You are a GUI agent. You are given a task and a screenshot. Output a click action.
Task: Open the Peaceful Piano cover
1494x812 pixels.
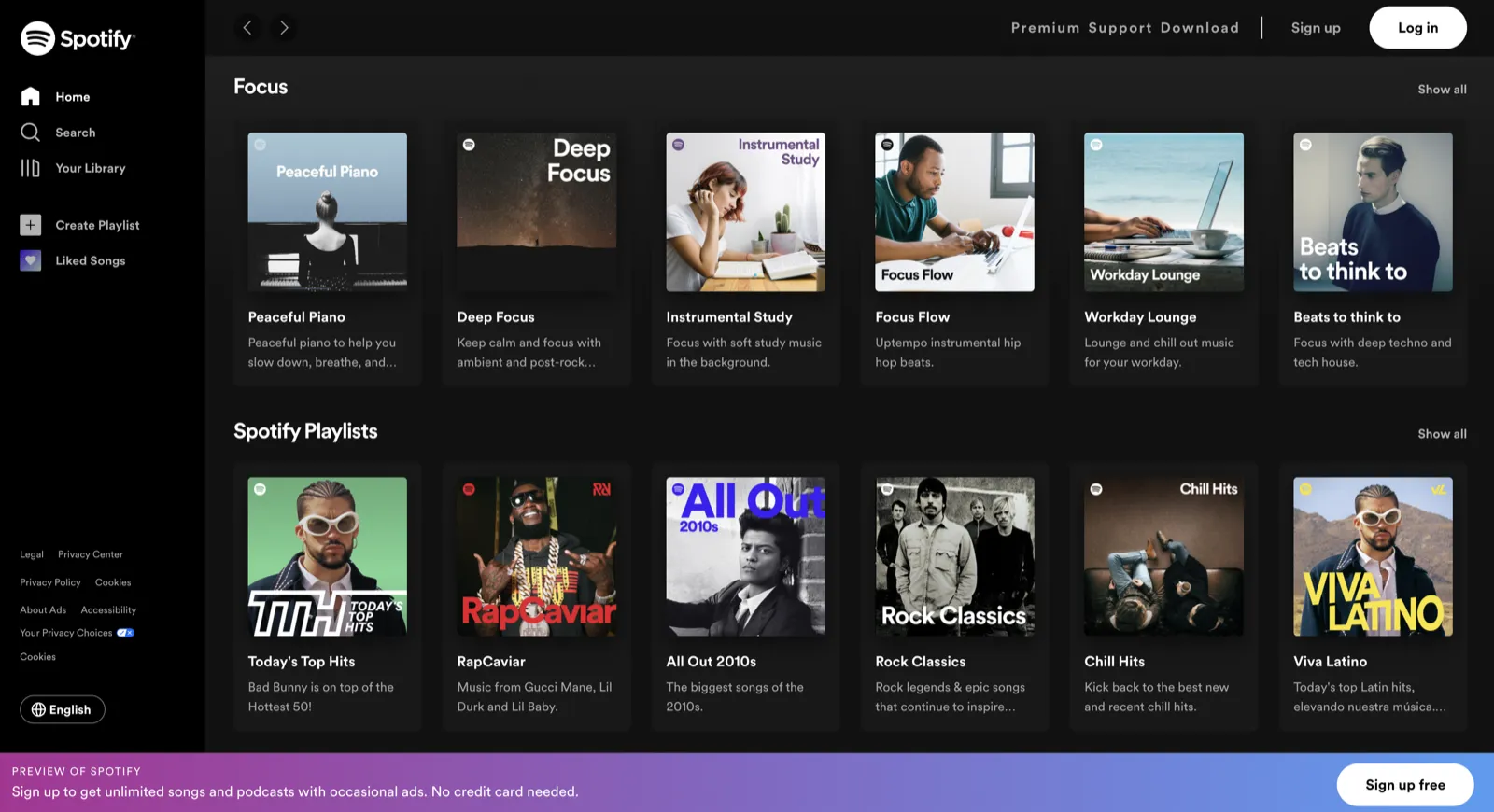[x=328, y=212]
